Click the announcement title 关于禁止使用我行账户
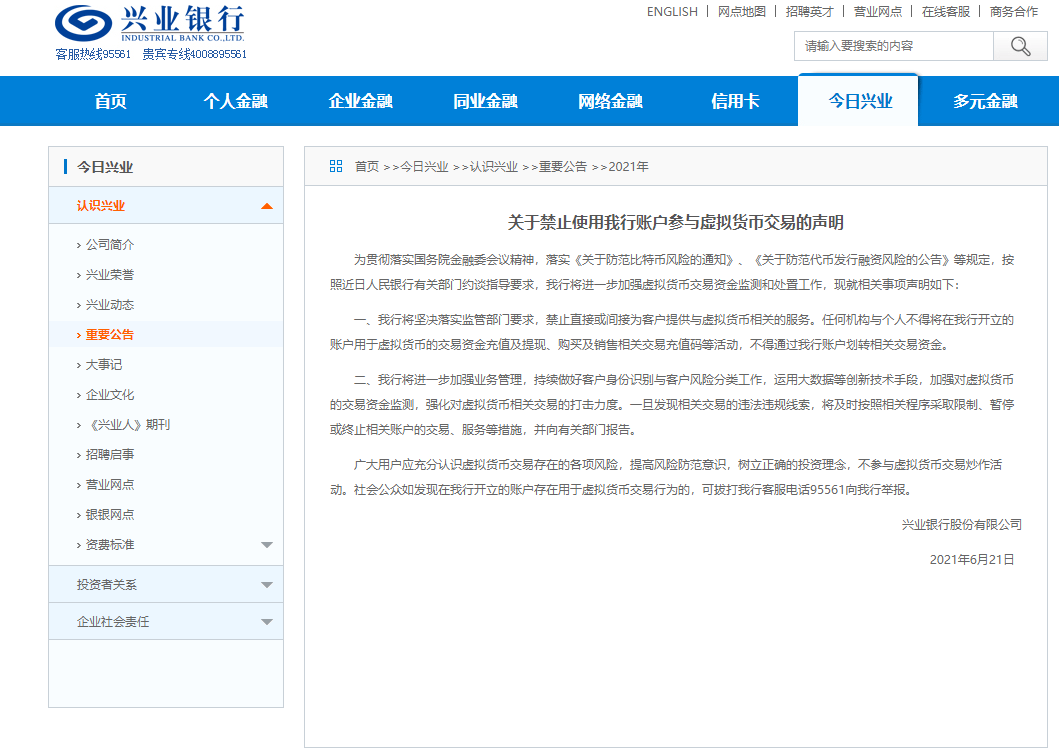This screenshot has width=1059, height=752. [x=675, y=222]
